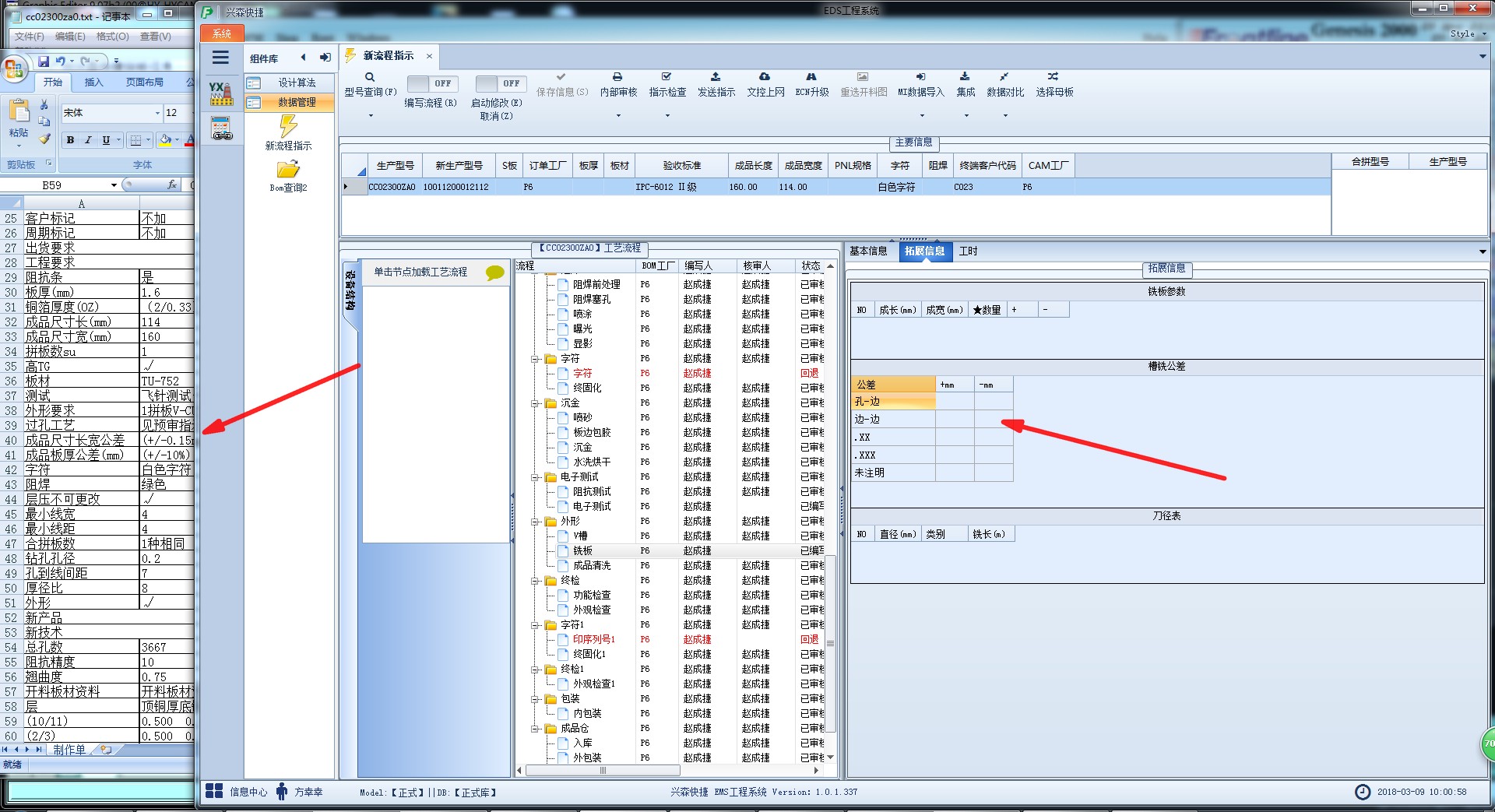This screenshot has height=812, width=1495.
Task: Click the 发送指示 upload icon
Action: point(716,77)
